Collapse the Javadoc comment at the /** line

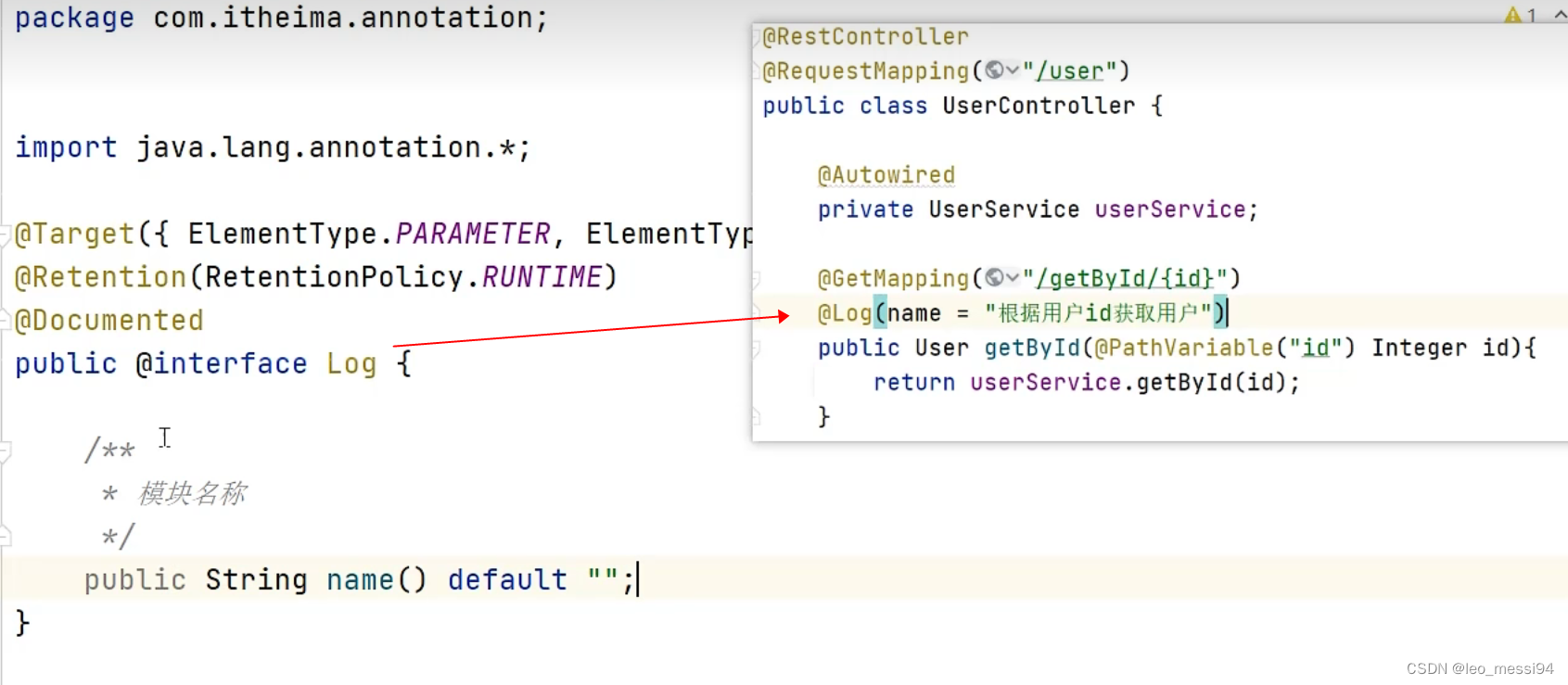point(5,451)
